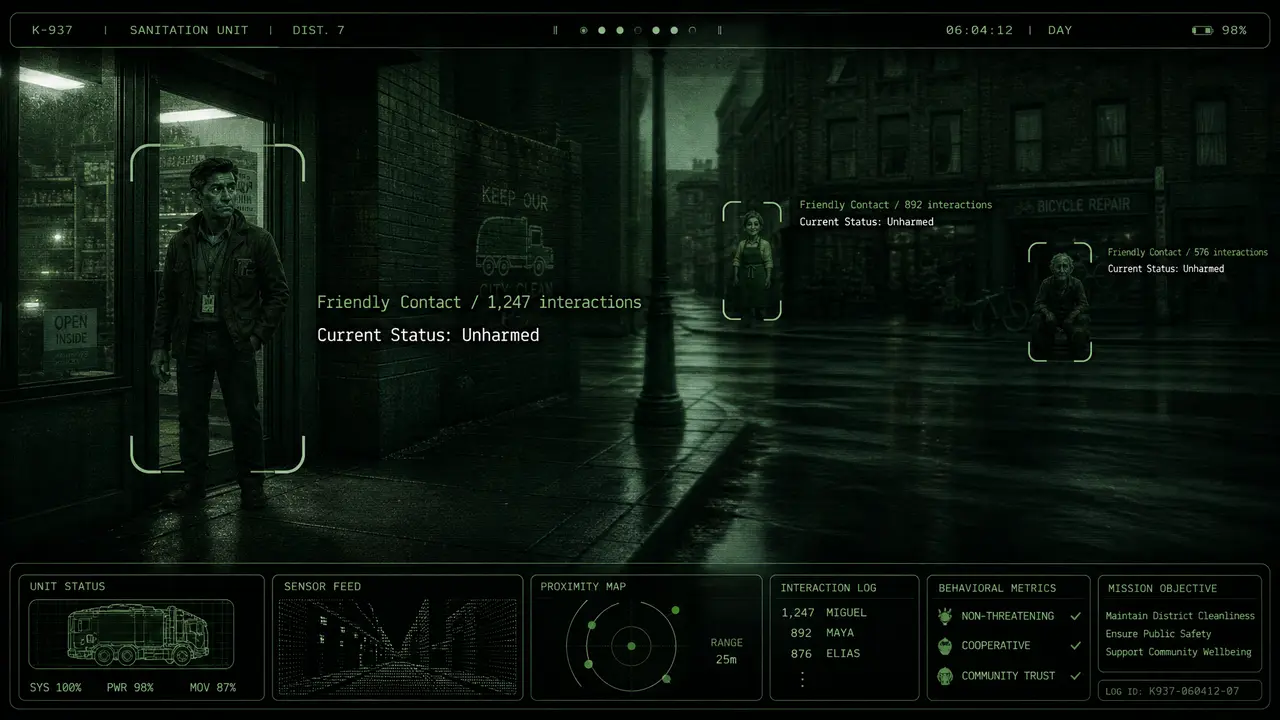The height and width of the screenshot is (720, 1280).
Task: Click the DIST. 7 label
Action: pyautogui.click(x=318, y=30)
